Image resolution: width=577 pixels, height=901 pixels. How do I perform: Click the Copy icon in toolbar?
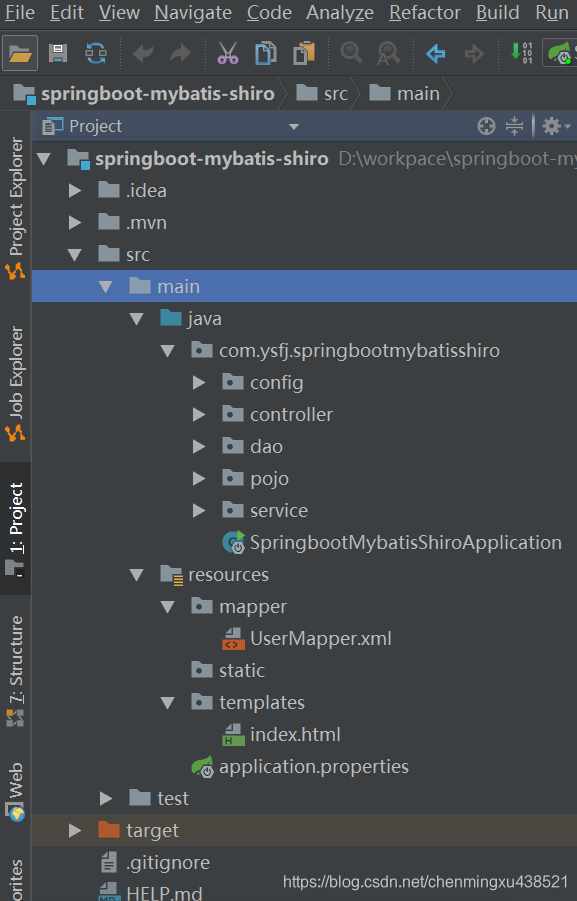tap(266, 53)
